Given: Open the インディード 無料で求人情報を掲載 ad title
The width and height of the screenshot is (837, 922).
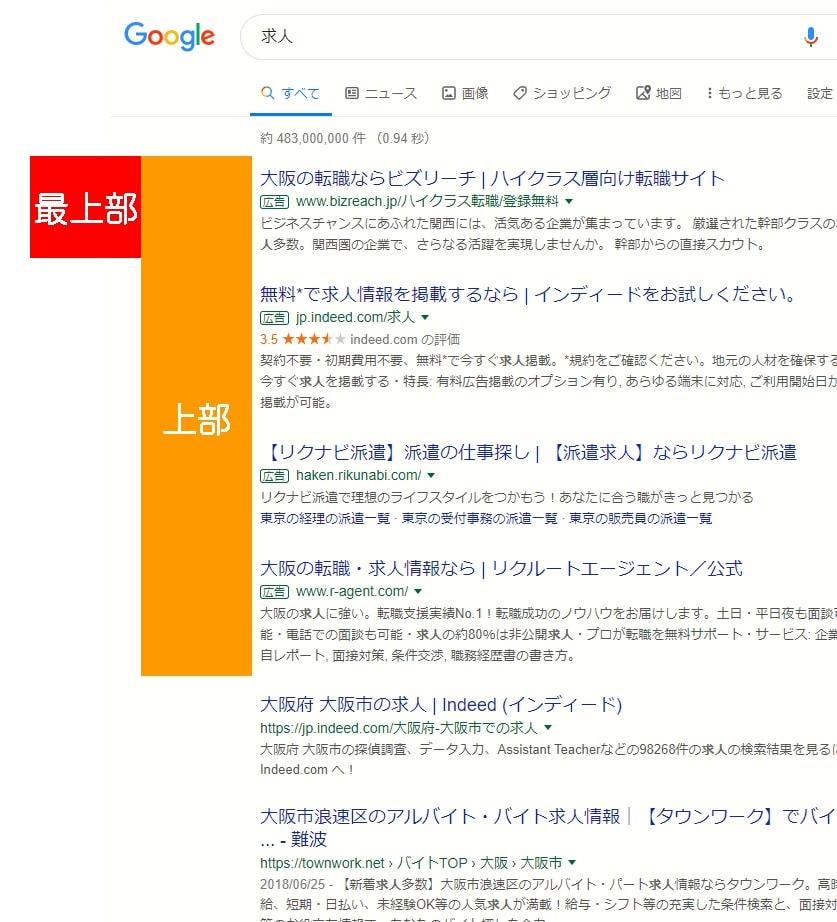Looking at the screenshot, I should (528, 294).
